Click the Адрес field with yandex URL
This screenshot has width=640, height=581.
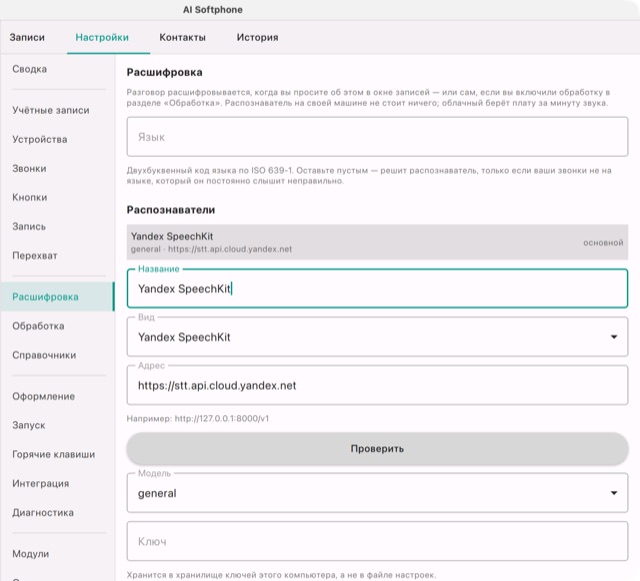click(377, 385)
